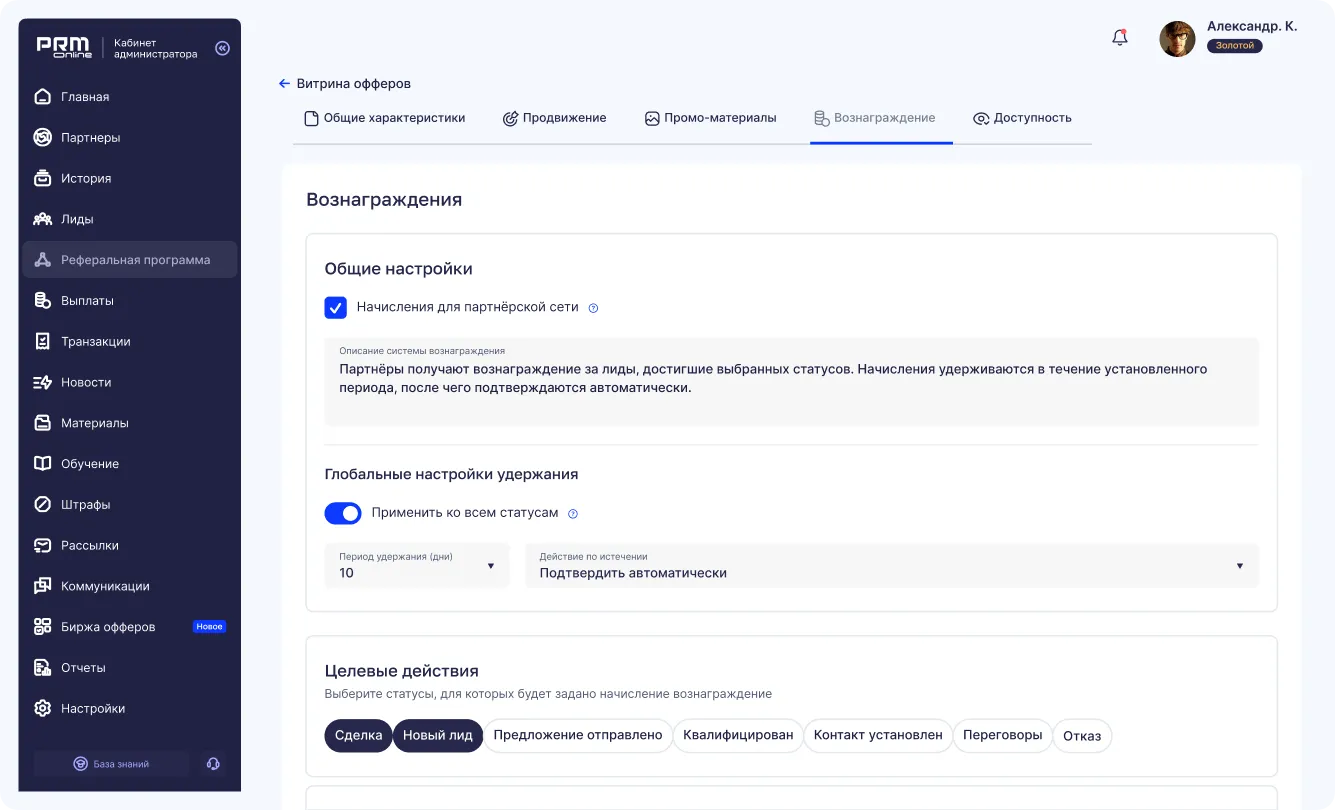
Task: Switch to the Продвижение tab
Action: 554,118
